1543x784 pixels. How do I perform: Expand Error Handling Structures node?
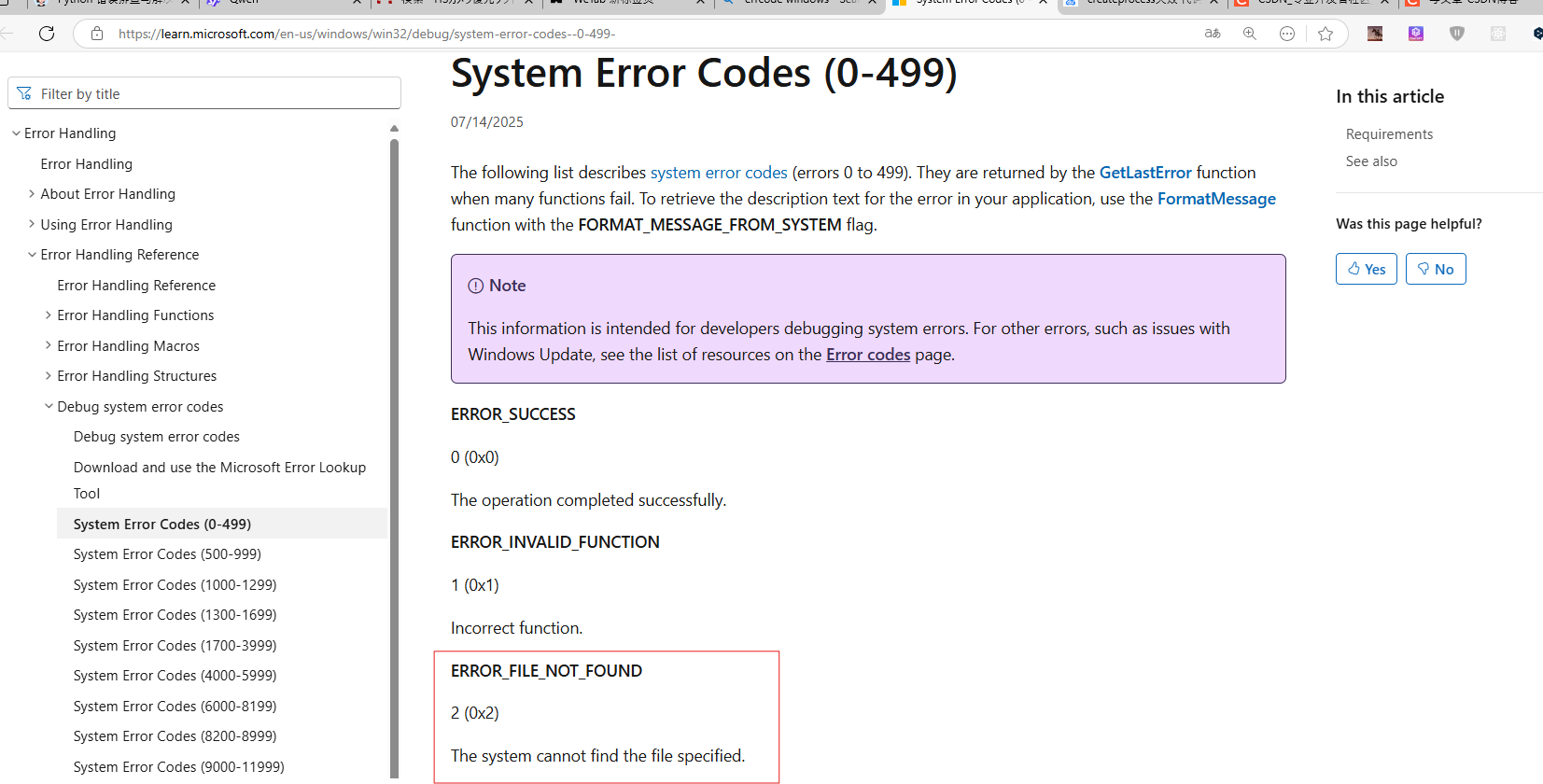[49, 376]
